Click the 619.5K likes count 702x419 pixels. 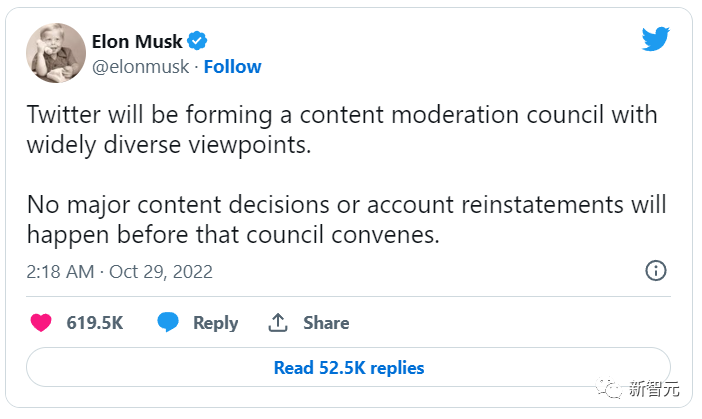[95, 323]
